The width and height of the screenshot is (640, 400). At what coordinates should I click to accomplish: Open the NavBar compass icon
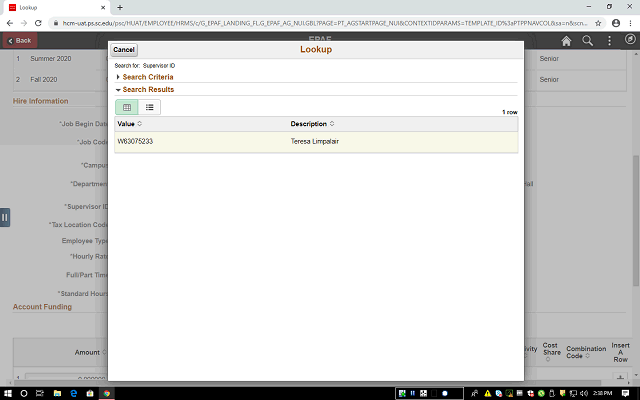click(630, 39)
